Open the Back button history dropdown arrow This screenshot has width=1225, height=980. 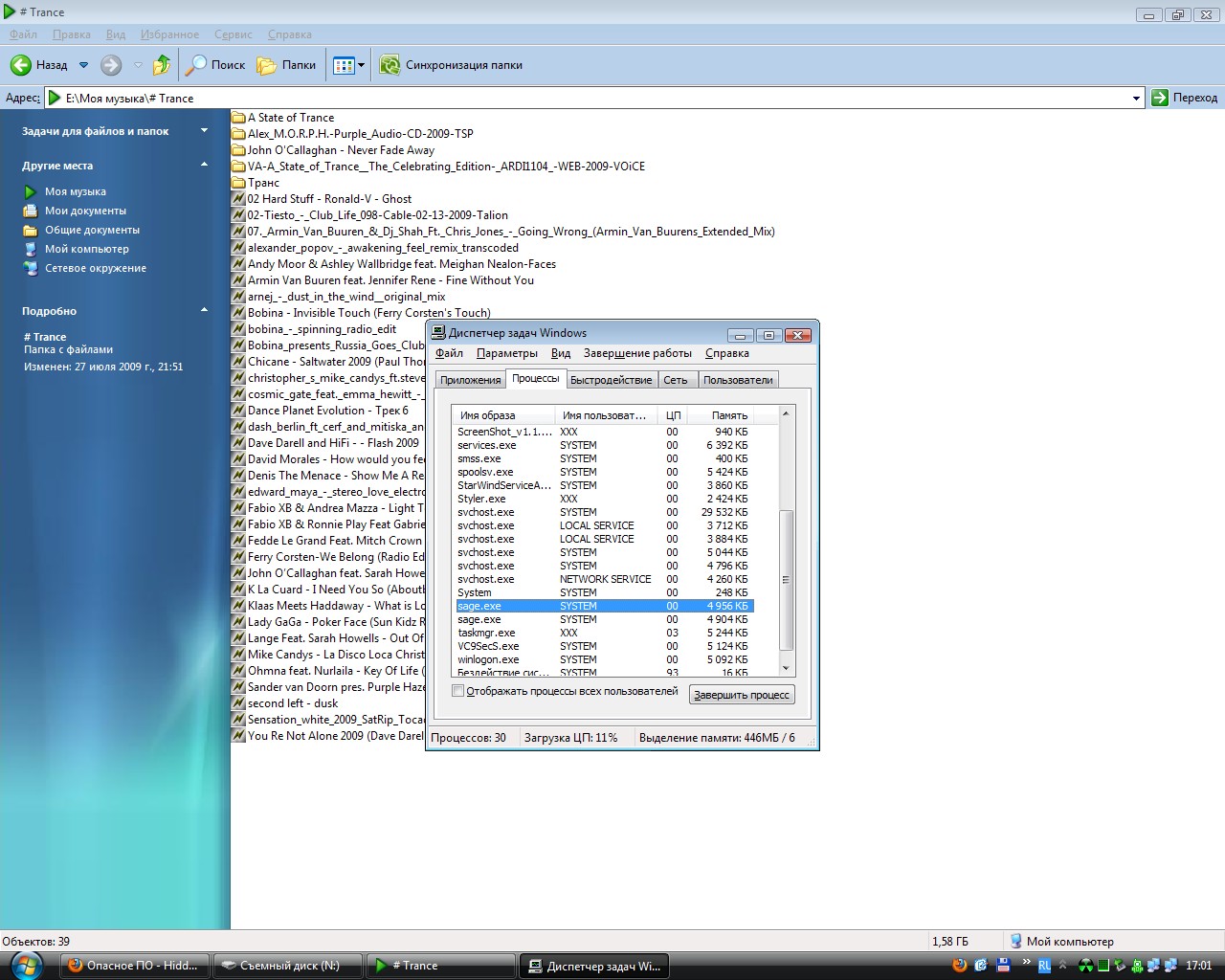click(x=83, y=65)
